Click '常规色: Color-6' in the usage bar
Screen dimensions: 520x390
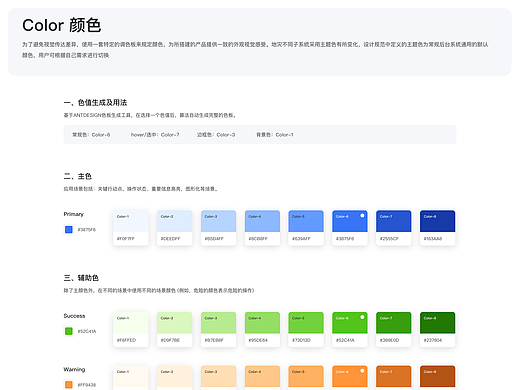click(x=91, y=135)
